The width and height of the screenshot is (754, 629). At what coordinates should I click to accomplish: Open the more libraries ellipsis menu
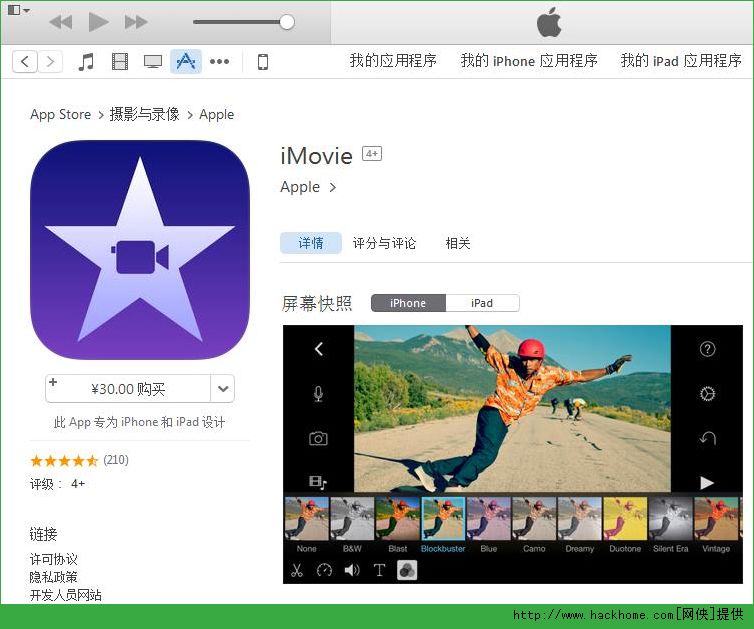pos(219,62)
